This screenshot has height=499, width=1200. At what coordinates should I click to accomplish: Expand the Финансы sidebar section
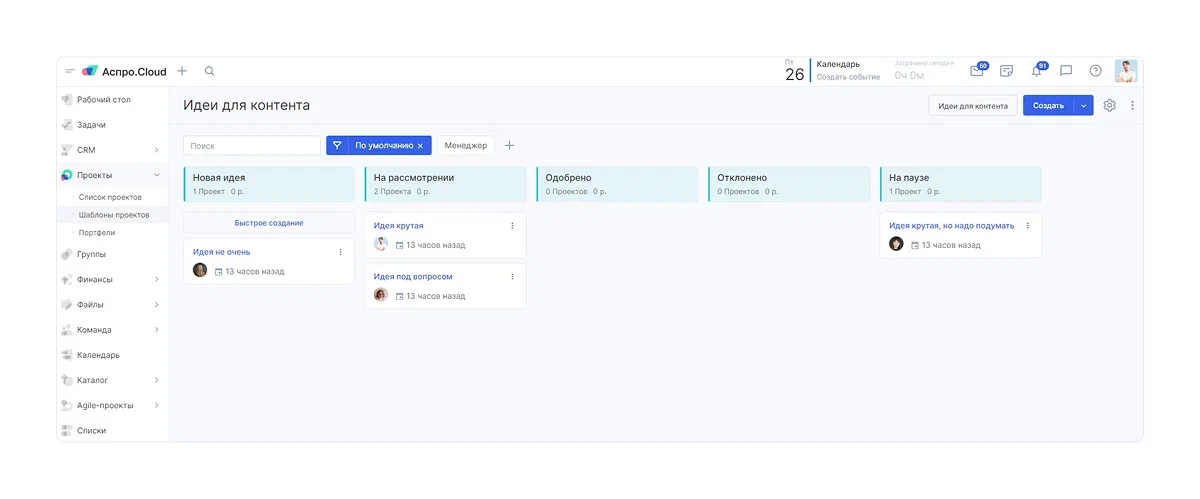156,280
